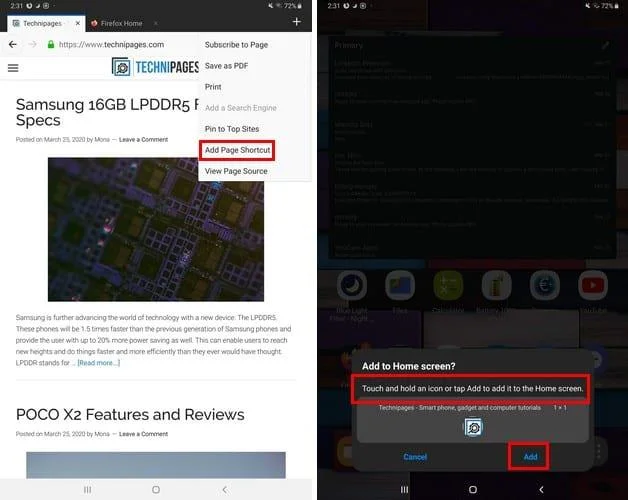Choose Save as PDF menu entry

[226, 66]
